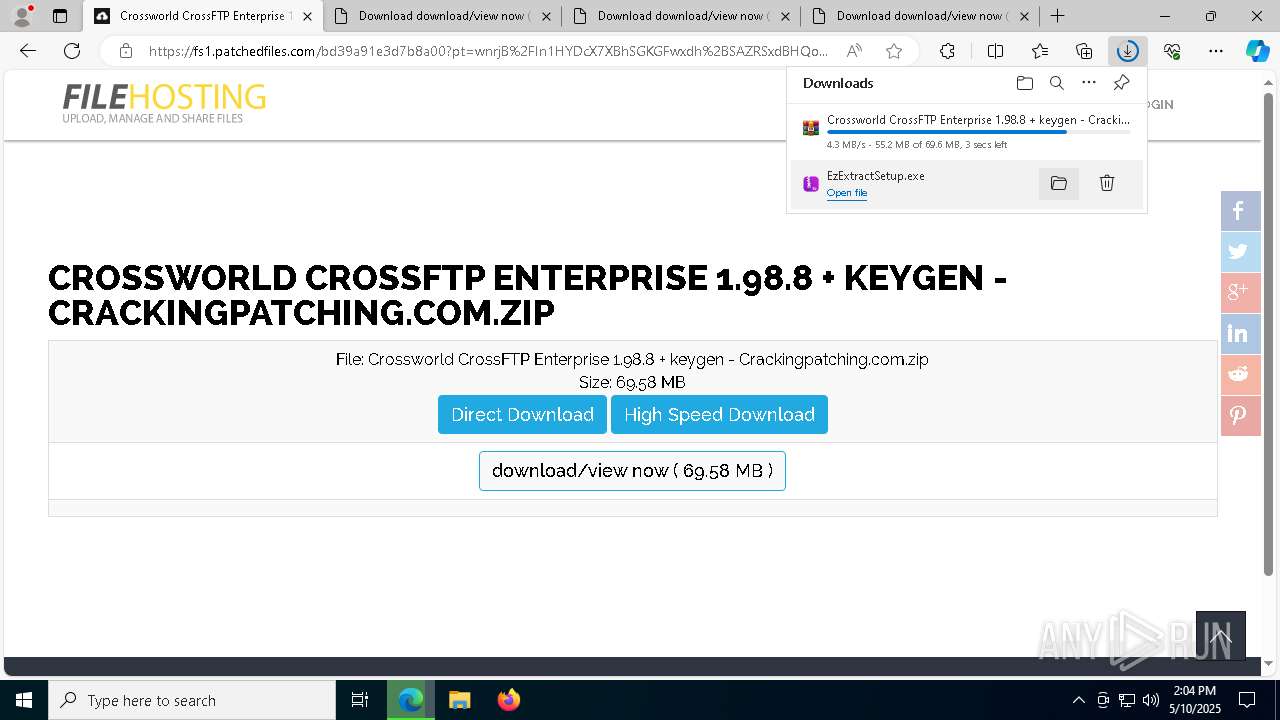This screenshot has width=1280, height=720.
Task: Click the CrossFTP download progress bar
Action: pos(979,132)
